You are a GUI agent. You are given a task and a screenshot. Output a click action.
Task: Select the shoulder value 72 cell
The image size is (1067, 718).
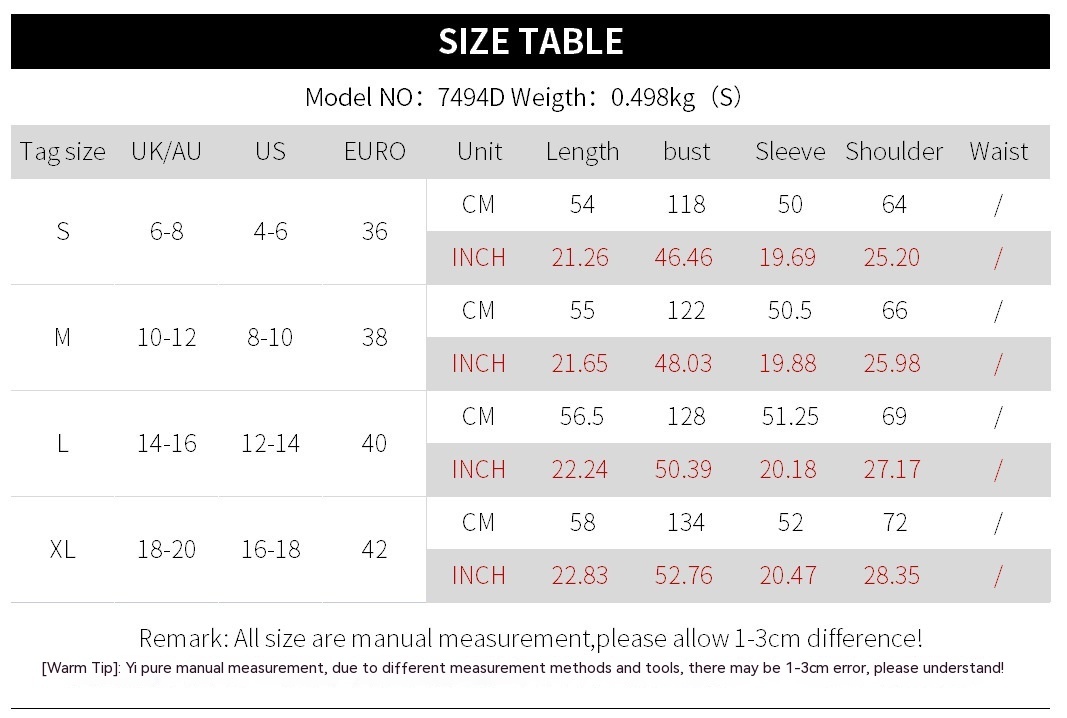(x=894, y=523)
